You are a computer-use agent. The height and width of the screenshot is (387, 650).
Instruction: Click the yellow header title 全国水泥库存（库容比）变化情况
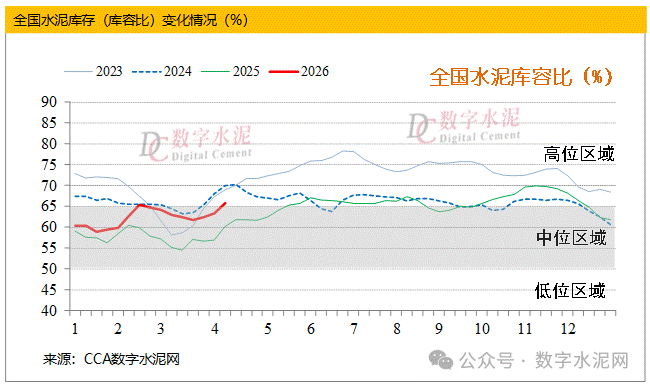(131, 20)
